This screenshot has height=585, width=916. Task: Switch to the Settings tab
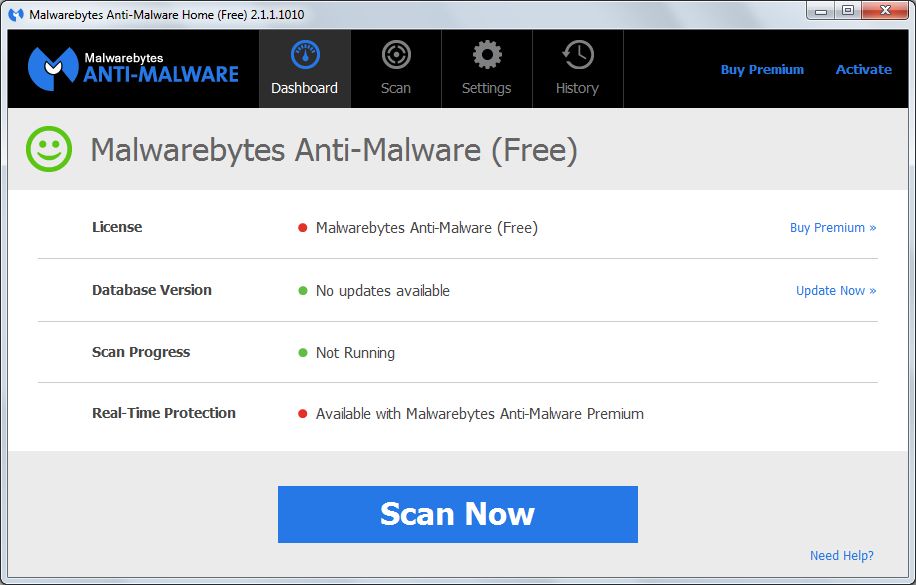487,68
